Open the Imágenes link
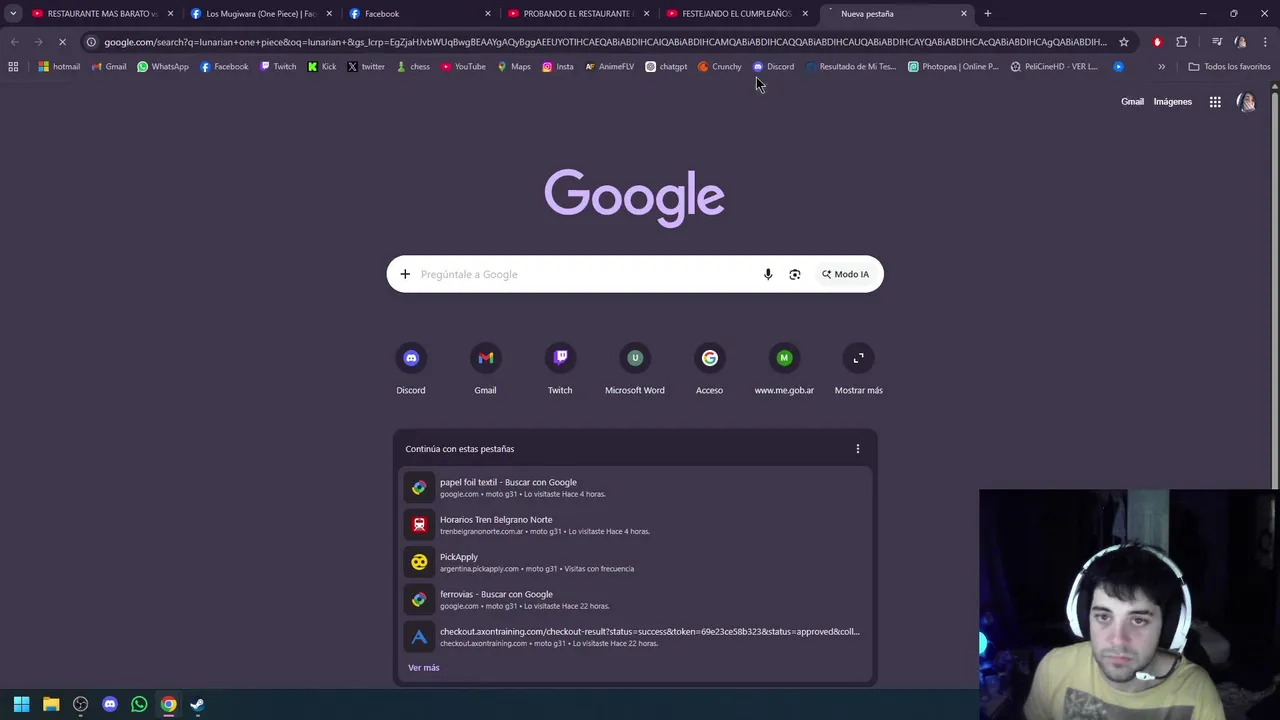 tap(1172, 102)
